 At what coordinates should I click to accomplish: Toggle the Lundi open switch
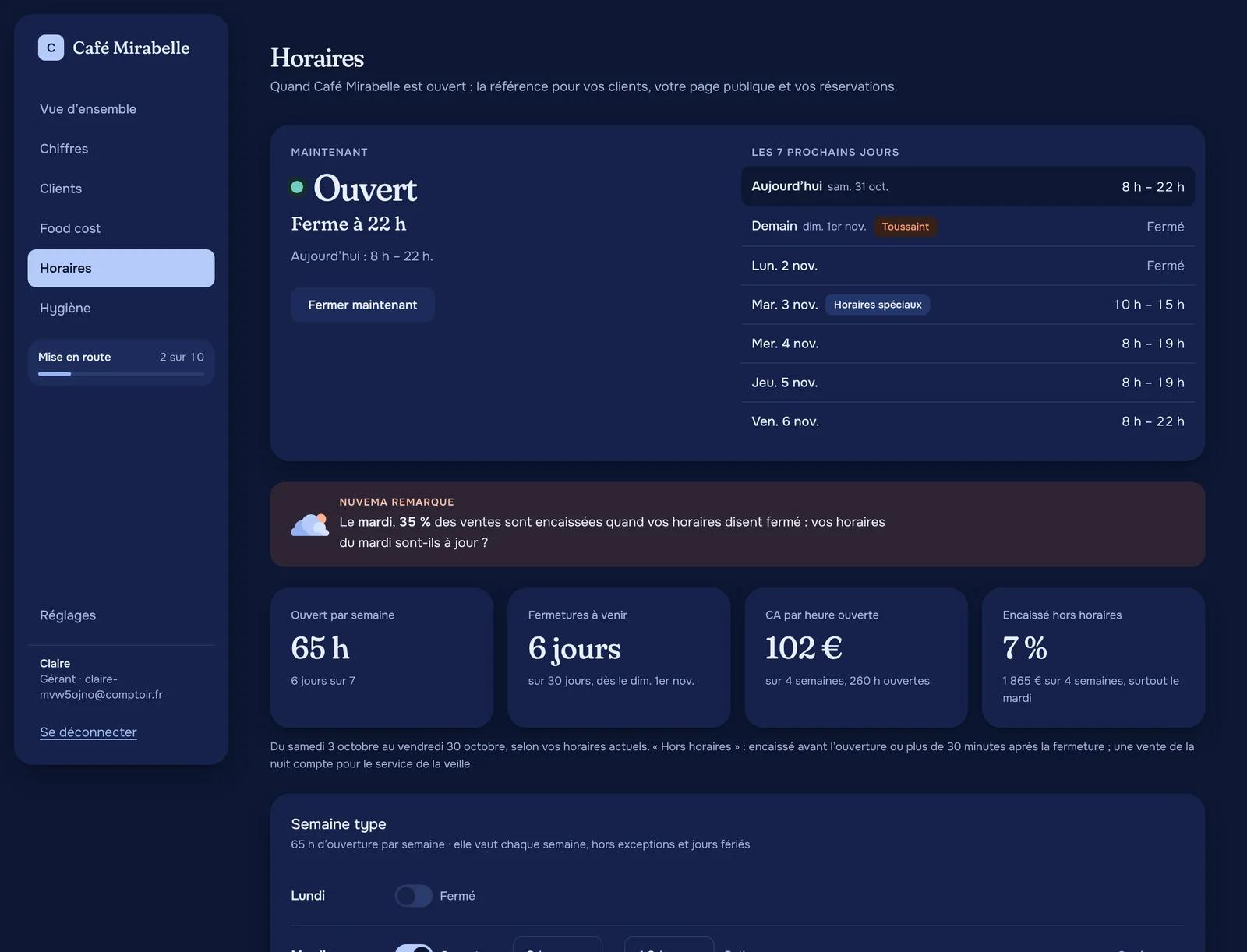coord(414,896)
